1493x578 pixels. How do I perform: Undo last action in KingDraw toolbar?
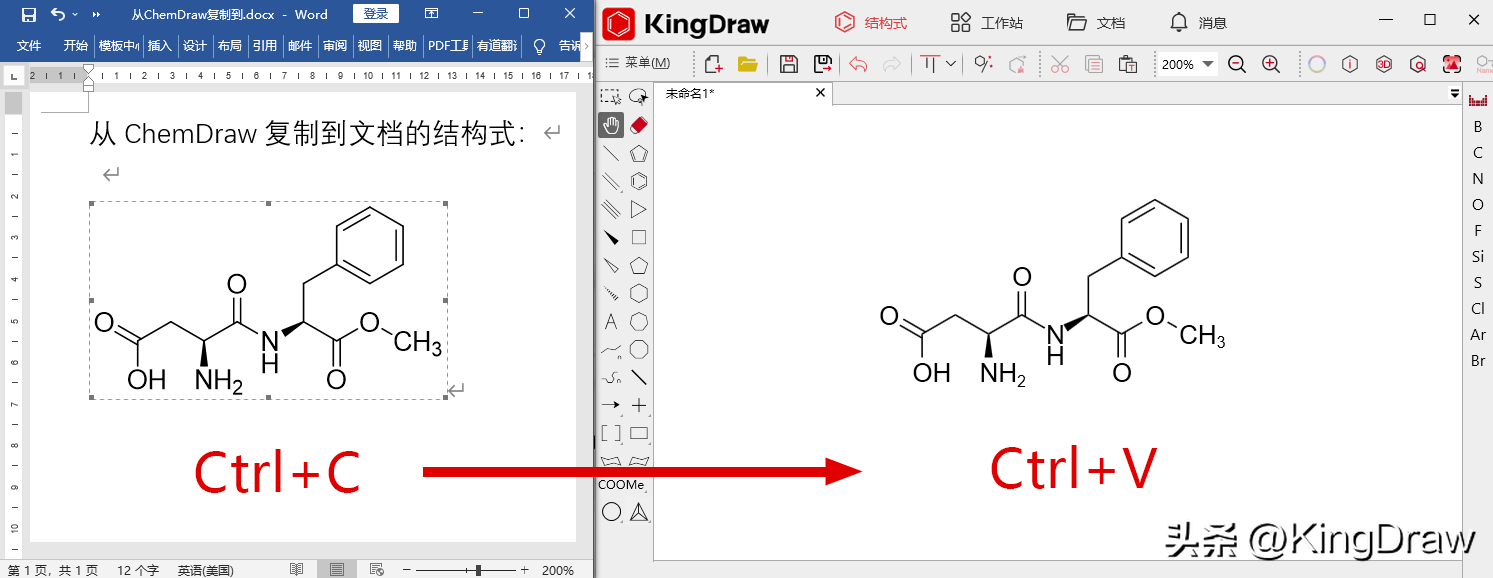[x=858, y=64]
